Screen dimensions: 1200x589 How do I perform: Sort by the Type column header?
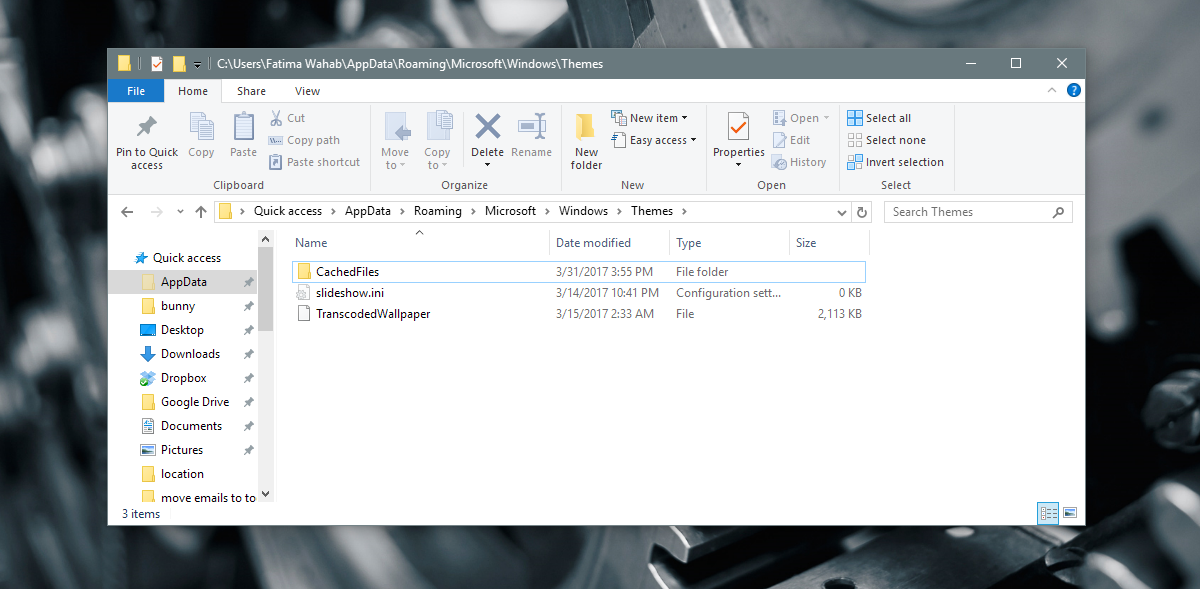(x=729, y=243)
